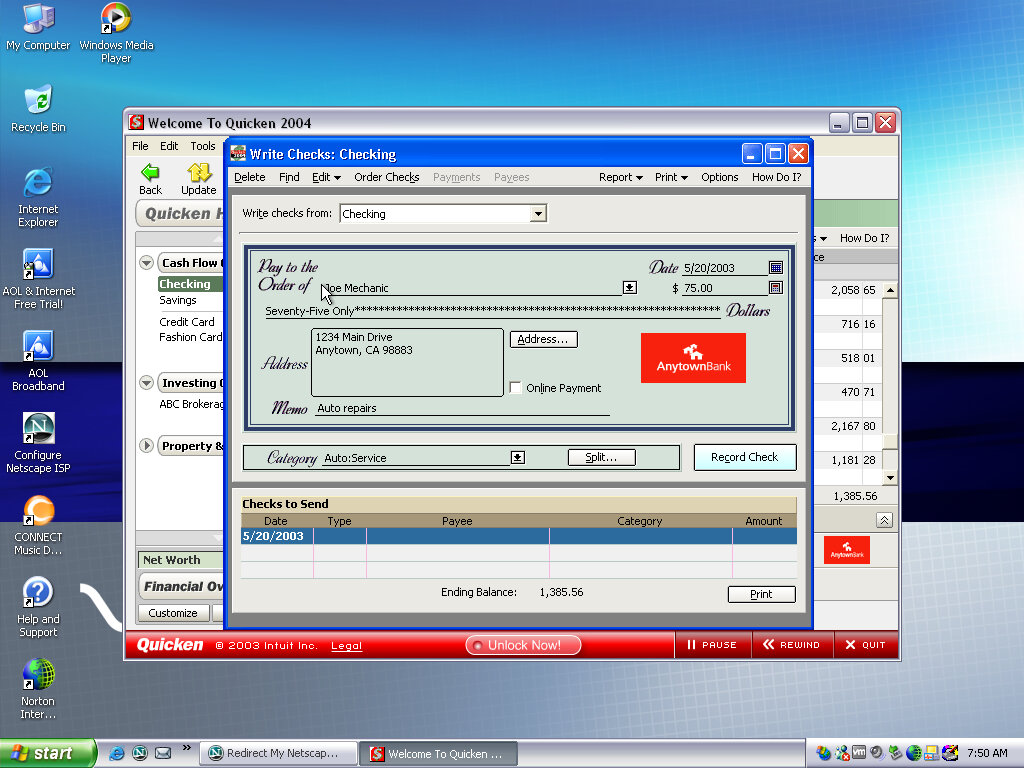Click the Memo field with Auto repairs
This screenshot has width=1024, height=768.
click(x=462, y=408)
